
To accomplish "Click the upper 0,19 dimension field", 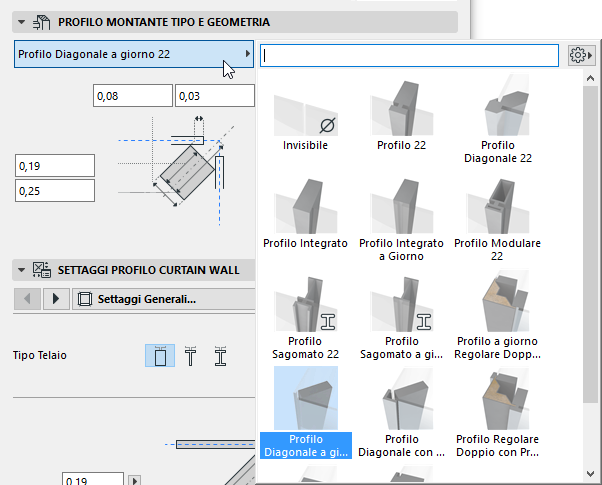I will click(55, 166).
